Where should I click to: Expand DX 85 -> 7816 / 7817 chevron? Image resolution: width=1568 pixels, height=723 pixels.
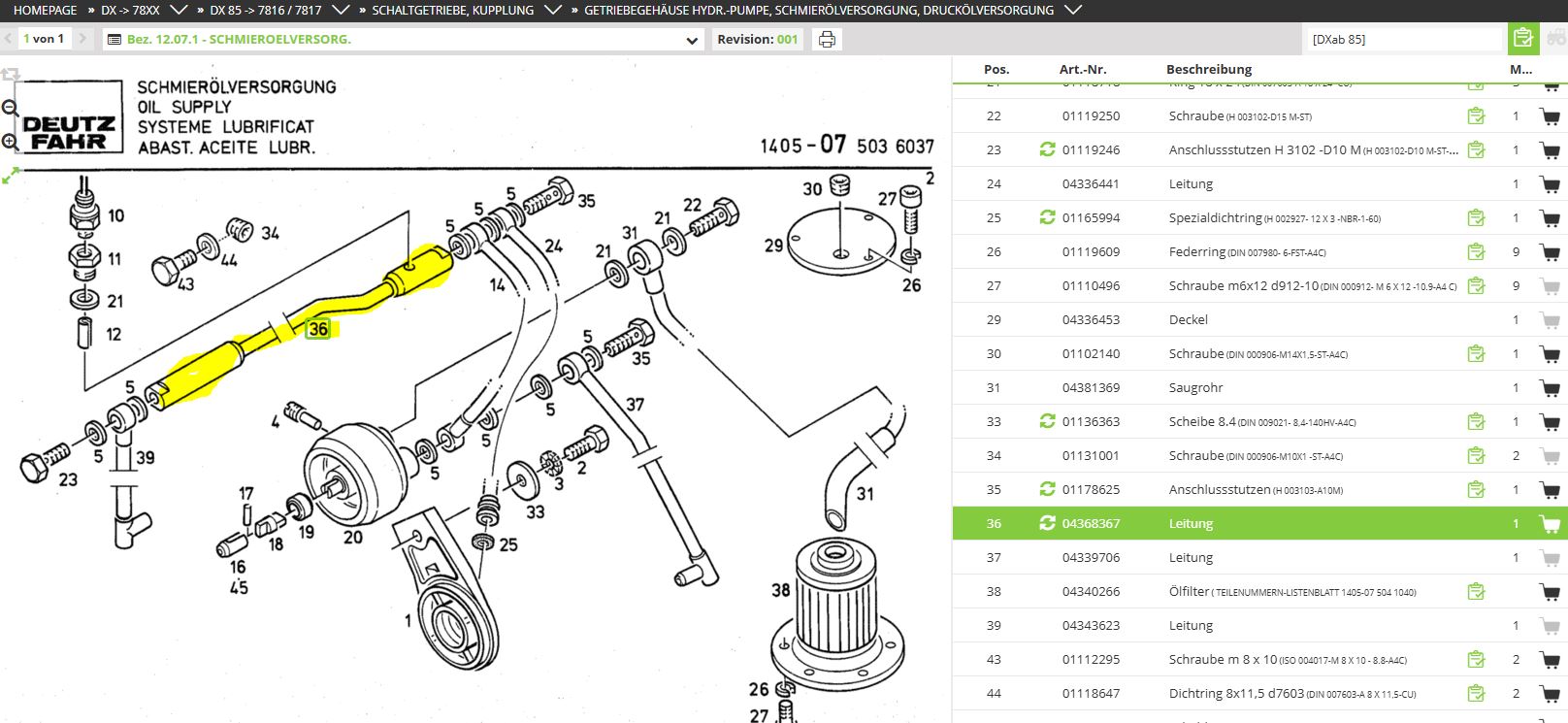coord(341,11)
